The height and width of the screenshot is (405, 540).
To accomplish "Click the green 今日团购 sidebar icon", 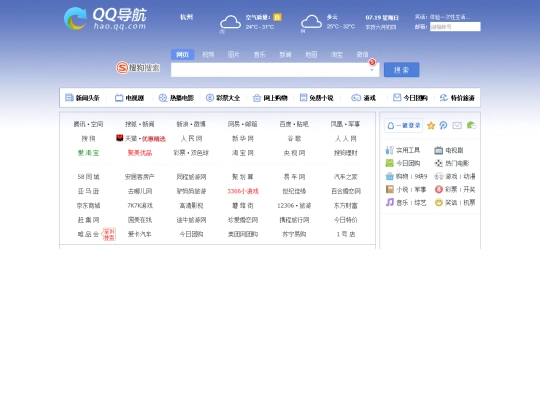I will pyautogui.click(x=390, y=163).
